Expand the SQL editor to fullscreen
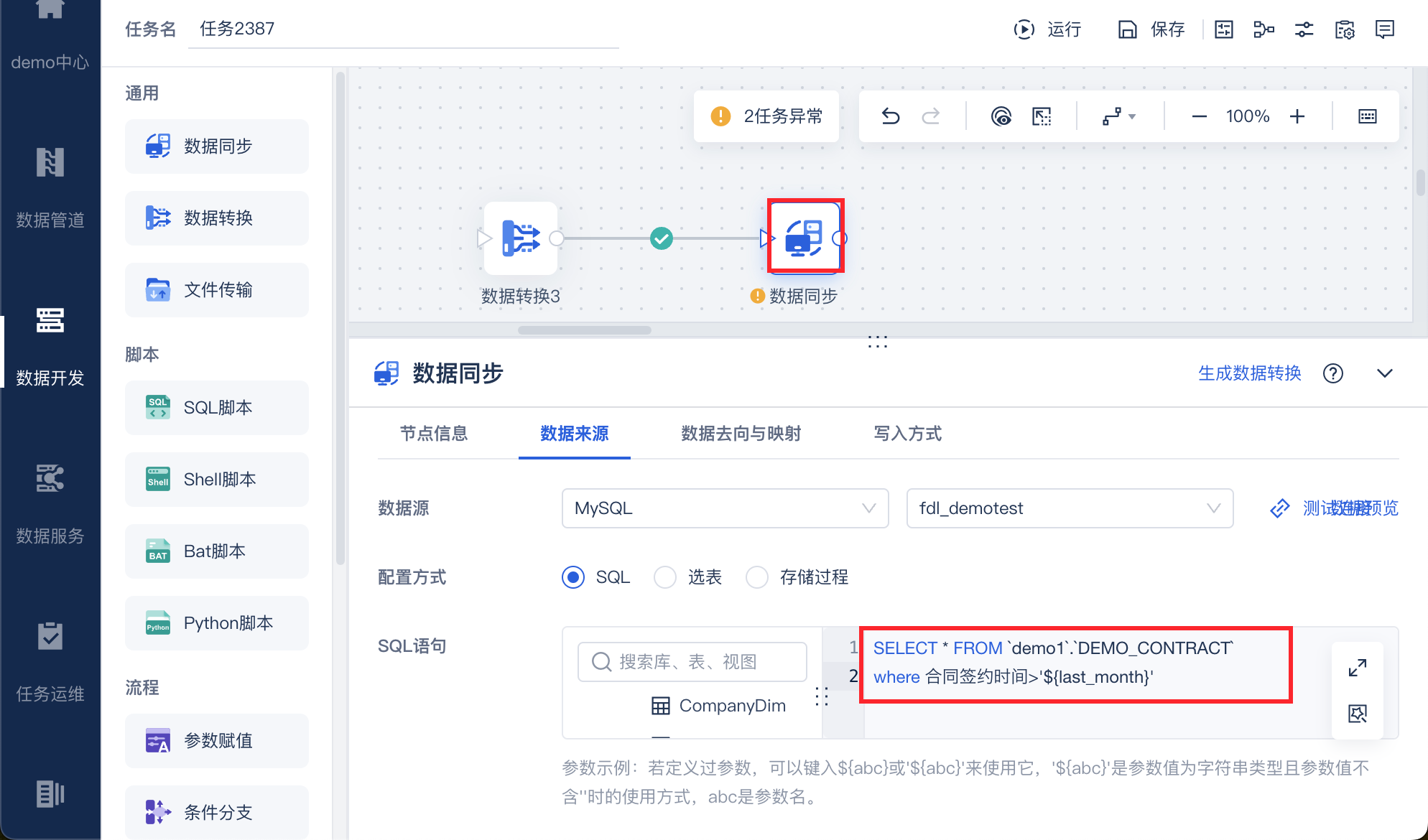1428x840 pixels. tap(1357, 668)
